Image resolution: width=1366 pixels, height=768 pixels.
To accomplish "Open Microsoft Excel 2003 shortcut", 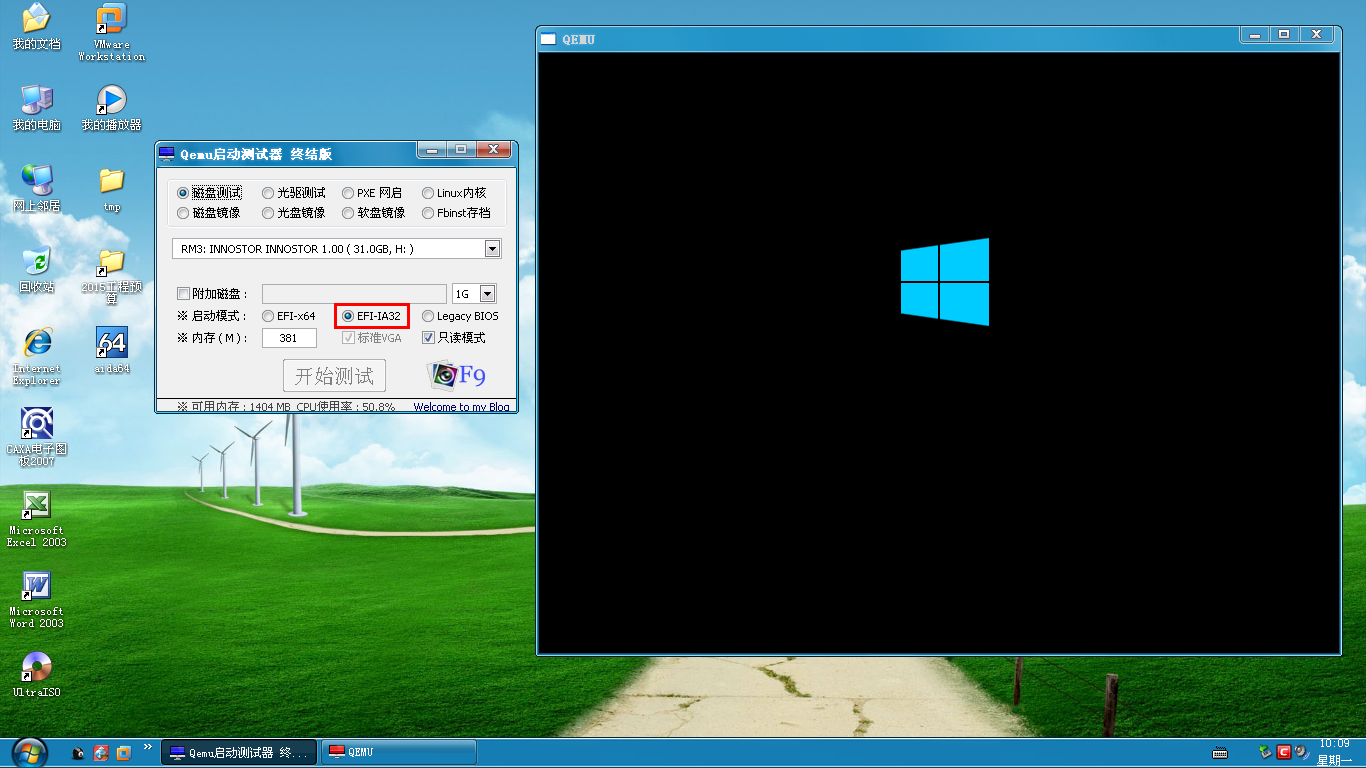I will point(36,519).
